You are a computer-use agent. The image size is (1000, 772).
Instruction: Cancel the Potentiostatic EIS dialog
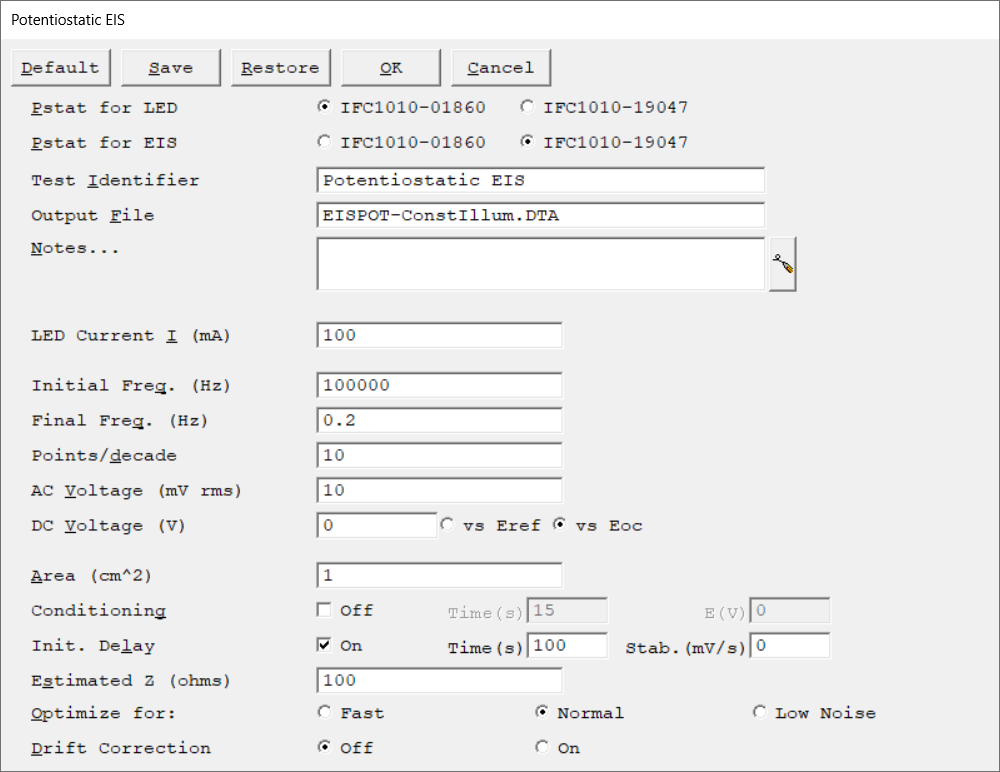point(501,68)
